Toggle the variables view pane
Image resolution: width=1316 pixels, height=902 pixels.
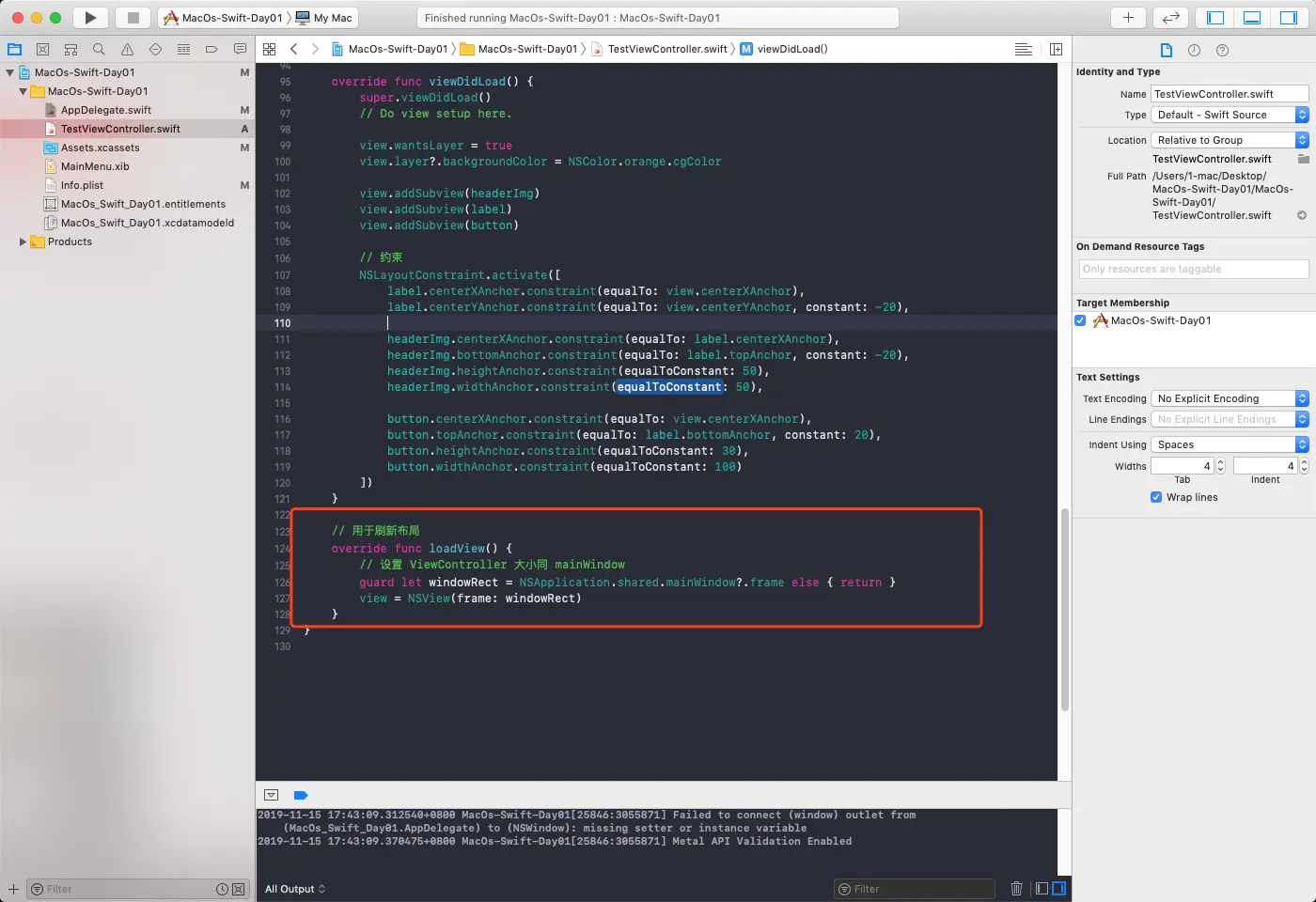1042,889
